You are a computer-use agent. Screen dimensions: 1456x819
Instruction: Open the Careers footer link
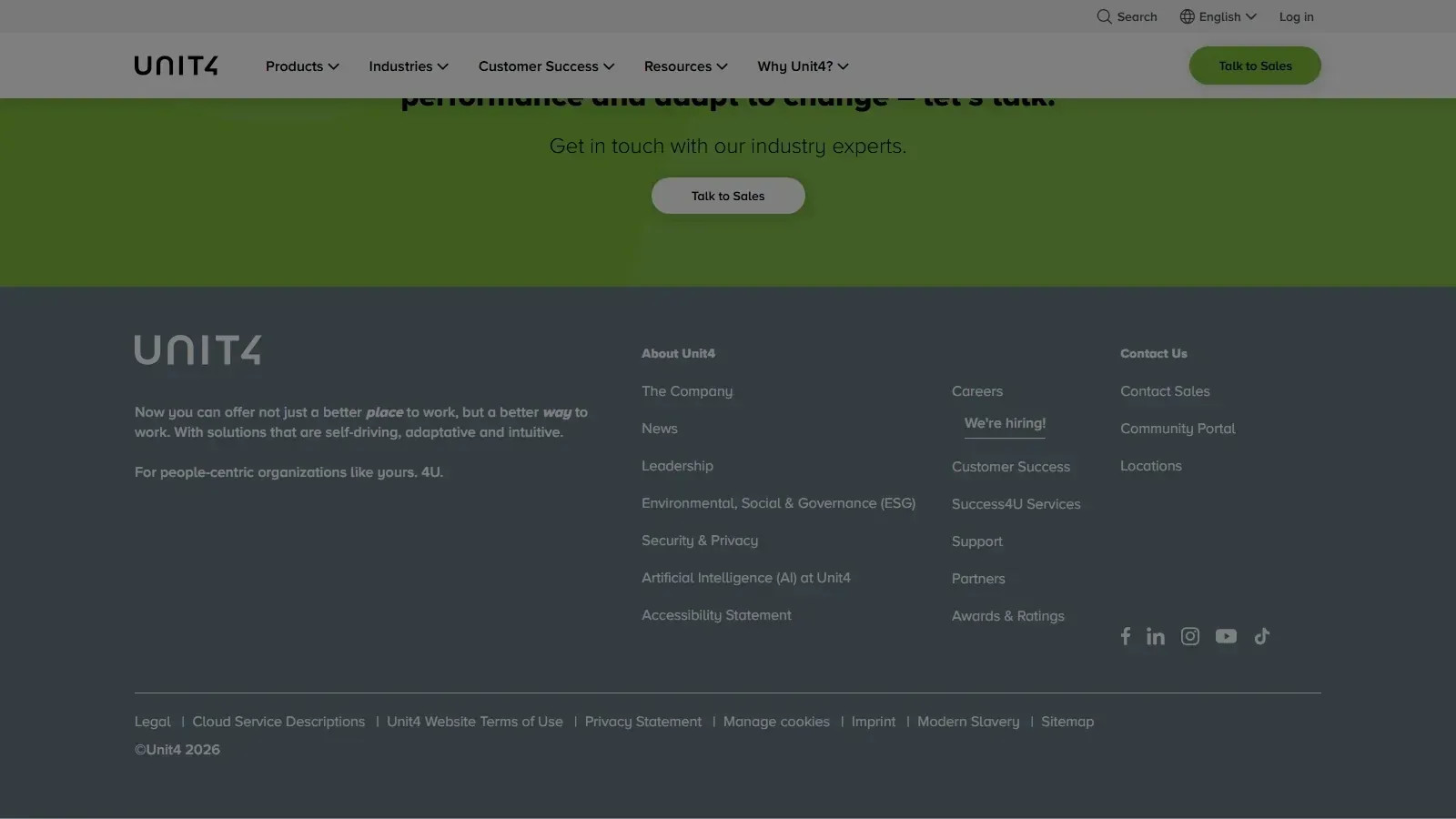pyautogui.click(x=977, y=391)
